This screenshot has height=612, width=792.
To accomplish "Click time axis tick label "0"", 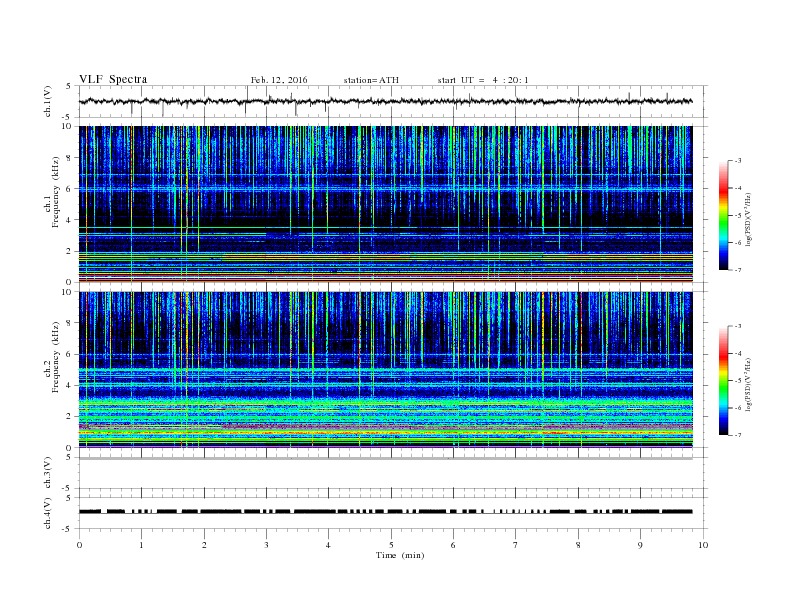I will [79, 545].
